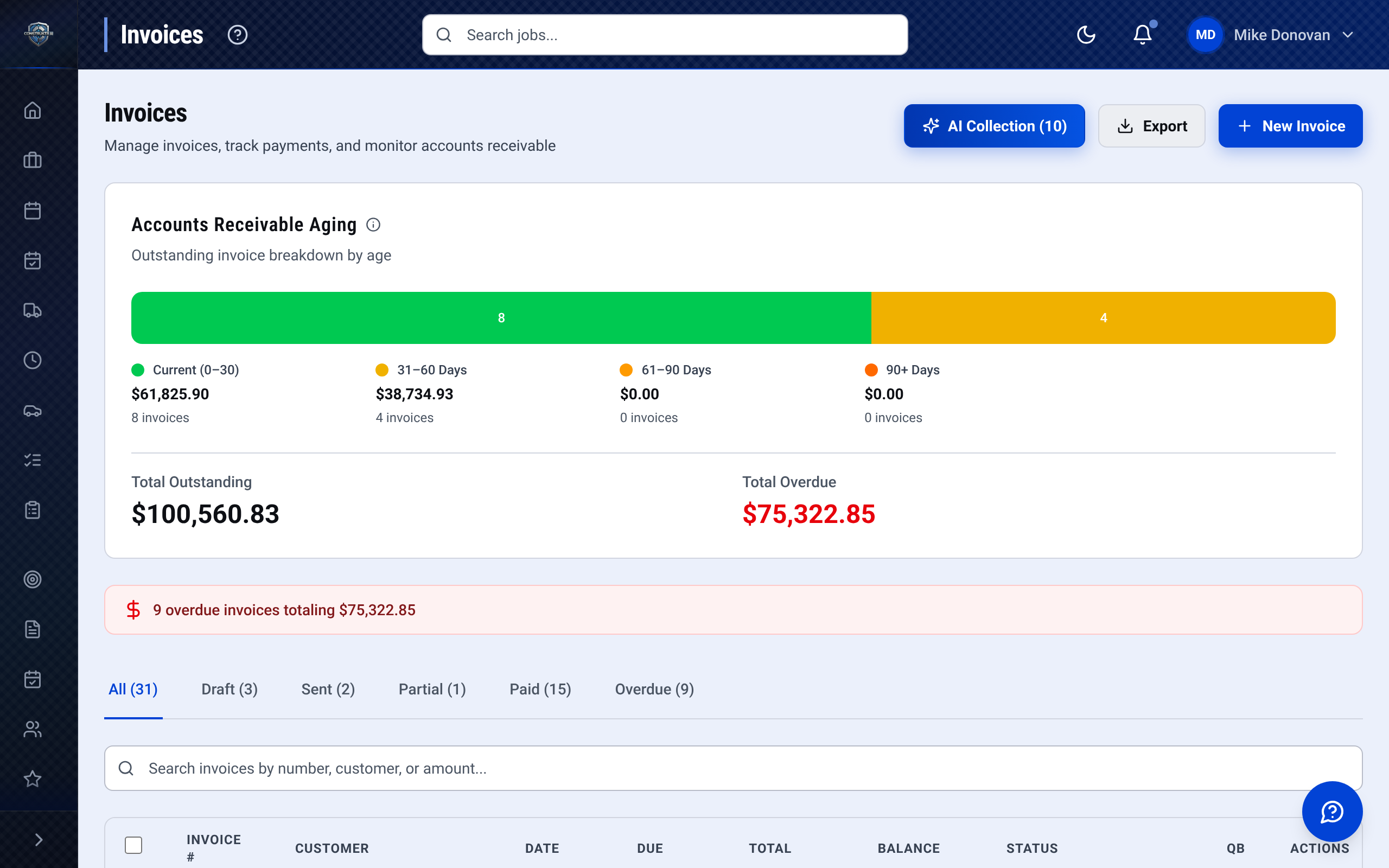Switch to the Overdue (9) tab
The height and width of the screenshot is (868, 1389).
[655, 690]
